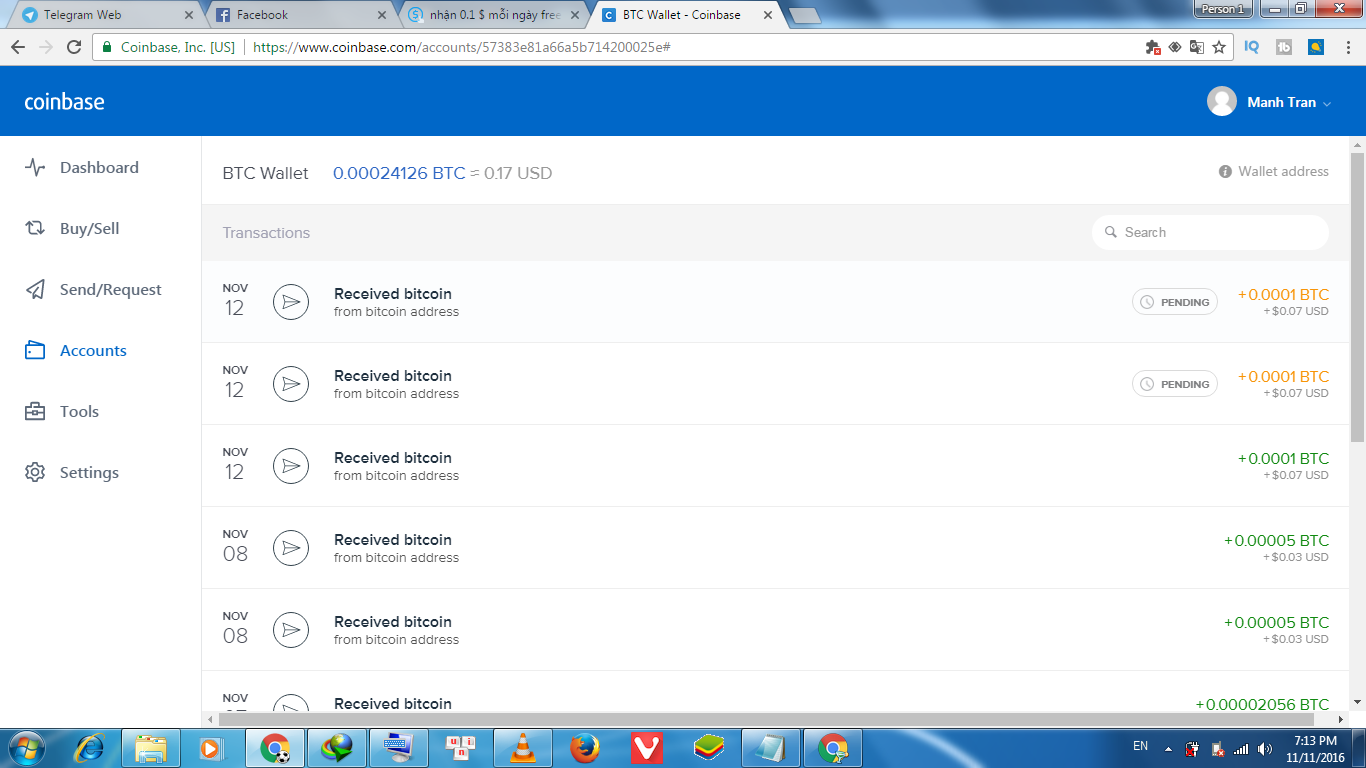Image resolution: width=1366 pixels, height=768 pixels.
Task: Click the vertical page scrollbar
Action: click(1357, 297)
